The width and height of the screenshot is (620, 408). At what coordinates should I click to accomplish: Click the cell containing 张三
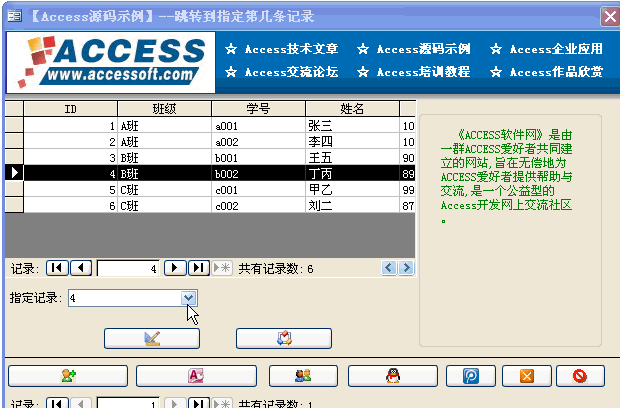(x=352, y=125)
